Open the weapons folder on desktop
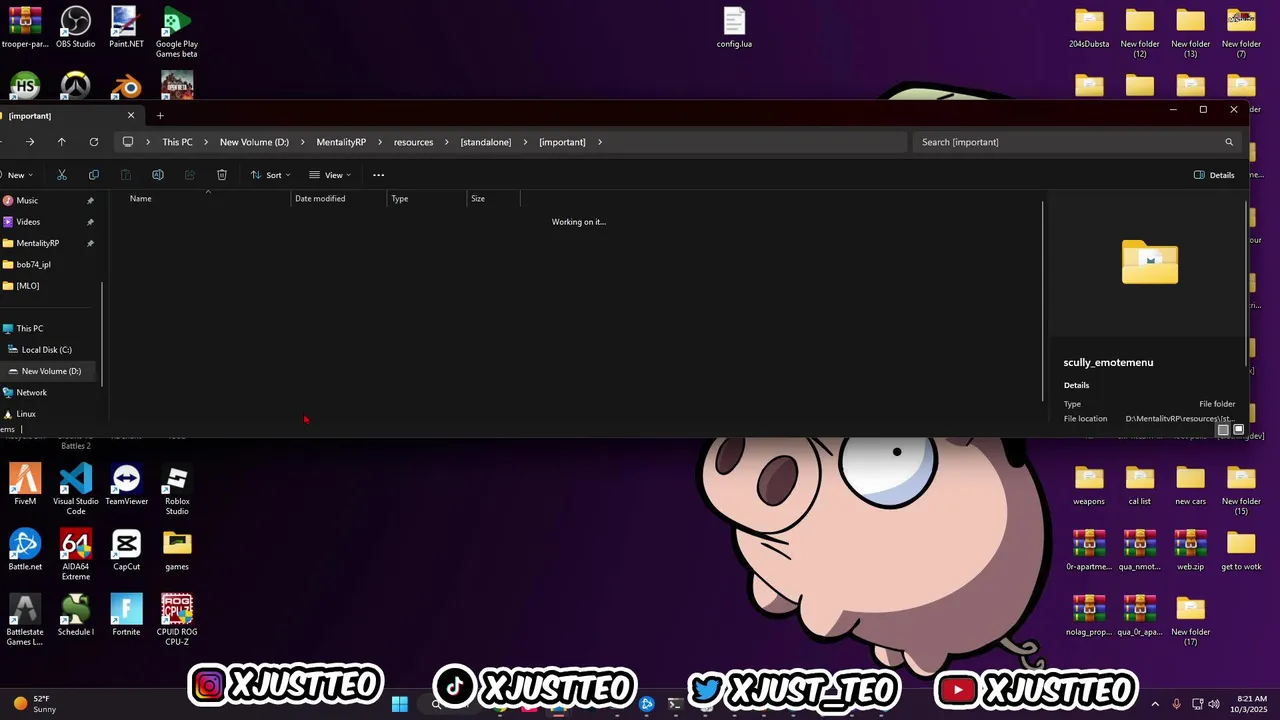Viewport: 1280px width, 720px height. tap(1089, 485)
